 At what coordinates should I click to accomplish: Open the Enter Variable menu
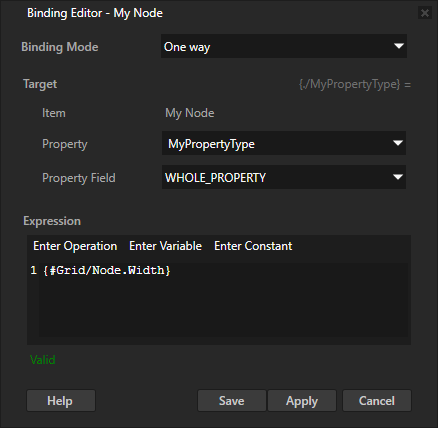(165, 246)
